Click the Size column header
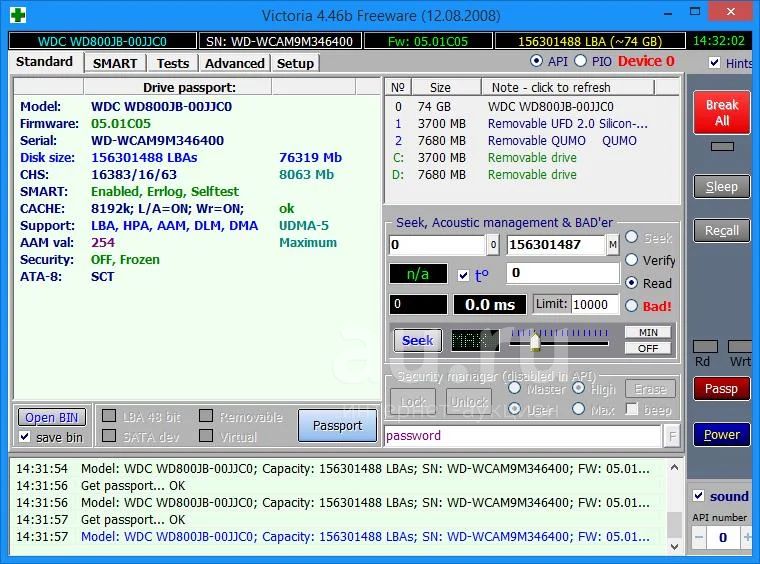 coord(446,87)
